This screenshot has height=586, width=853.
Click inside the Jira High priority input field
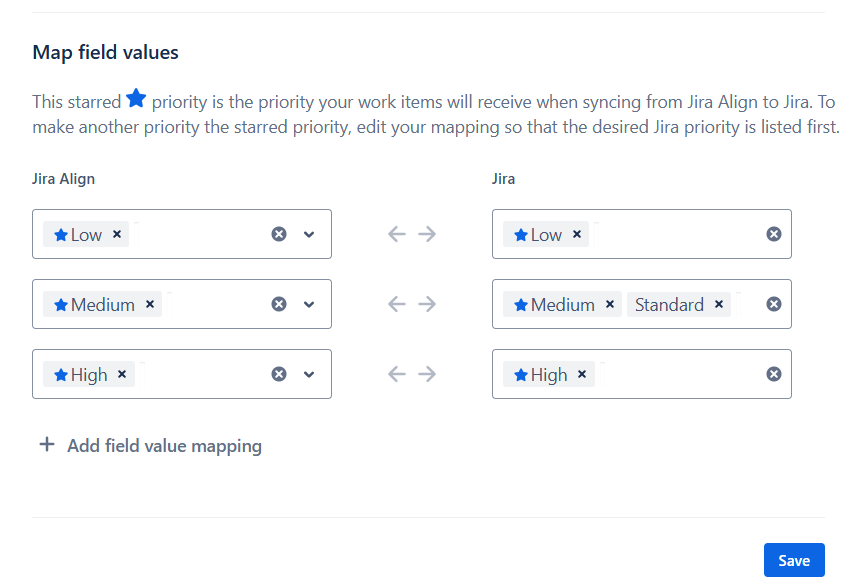click(x=680, y=374)
